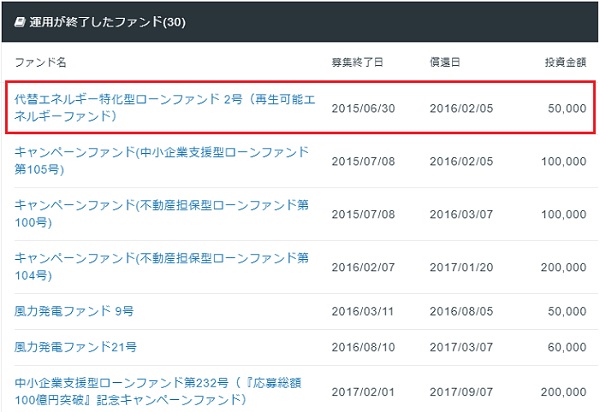
Task: Open 風力発電ファンド21号 link
Action: point(76,347)
